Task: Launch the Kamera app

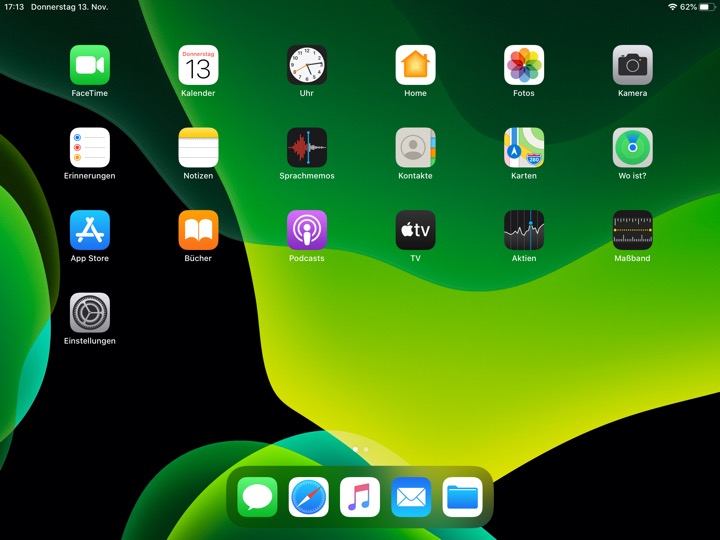Action: pyautogui.click(x=632, y=65)
